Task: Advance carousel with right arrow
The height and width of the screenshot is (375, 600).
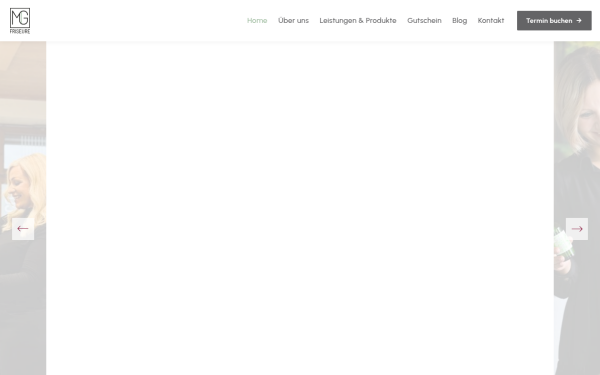Action: [x=577, y=229]
